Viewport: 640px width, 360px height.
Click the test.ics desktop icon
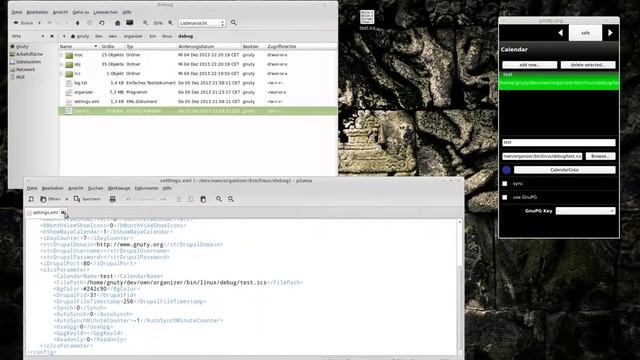pos(367,20)
